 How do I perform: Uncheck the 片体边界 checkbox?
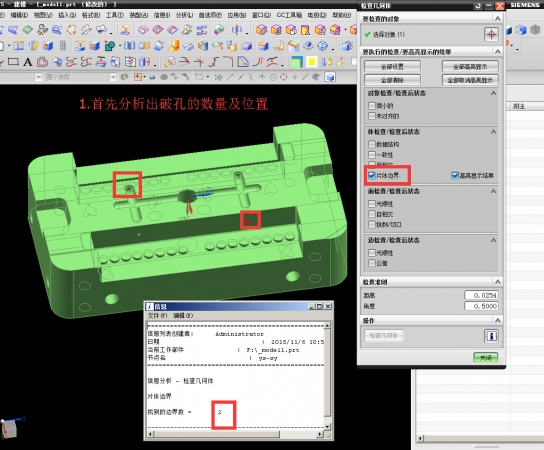click(x=372, y=176)
